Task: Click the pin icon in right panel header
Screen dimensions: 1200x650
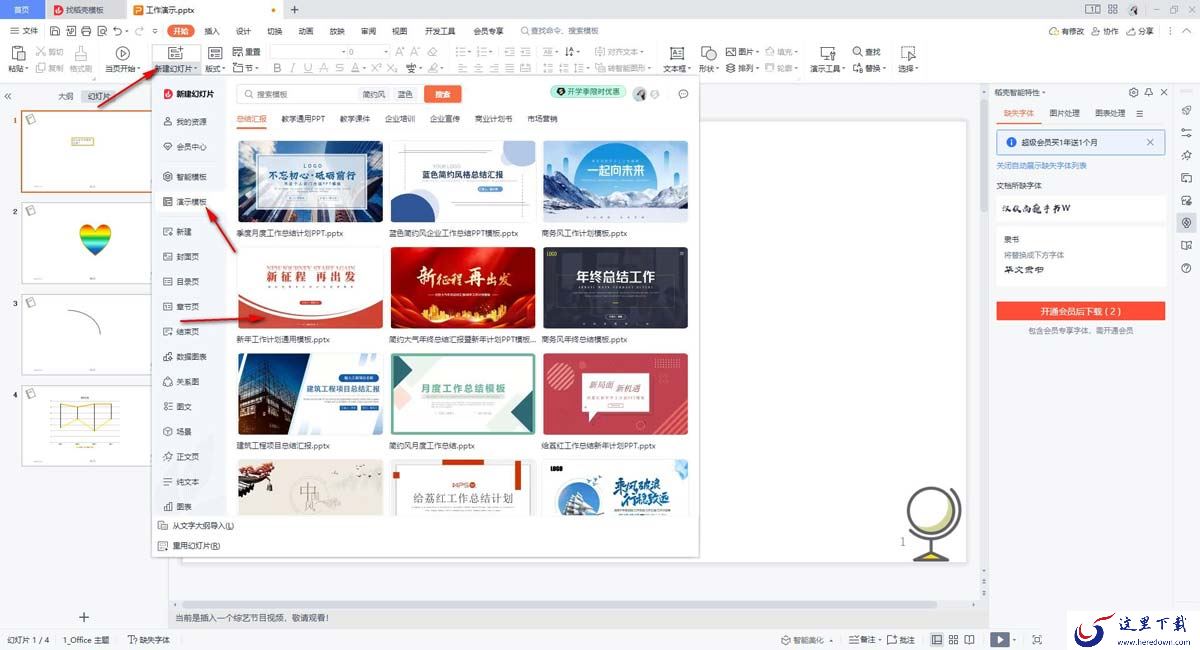Action: pyautogui.click(x=1148, y=91)
